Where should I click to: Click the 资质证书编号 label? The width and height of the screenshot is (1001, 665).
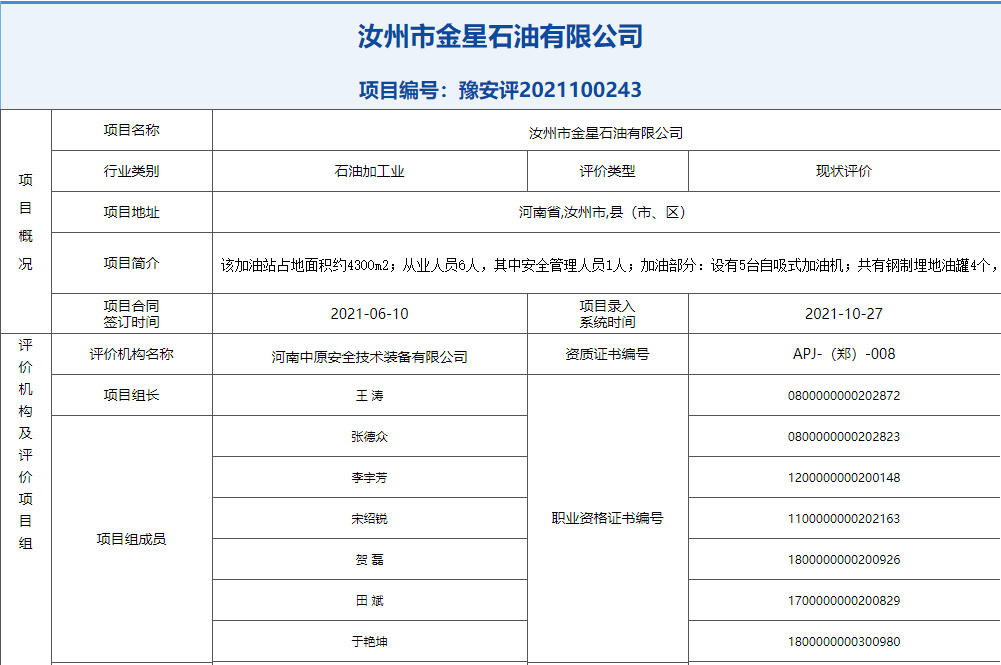[607, 354]
